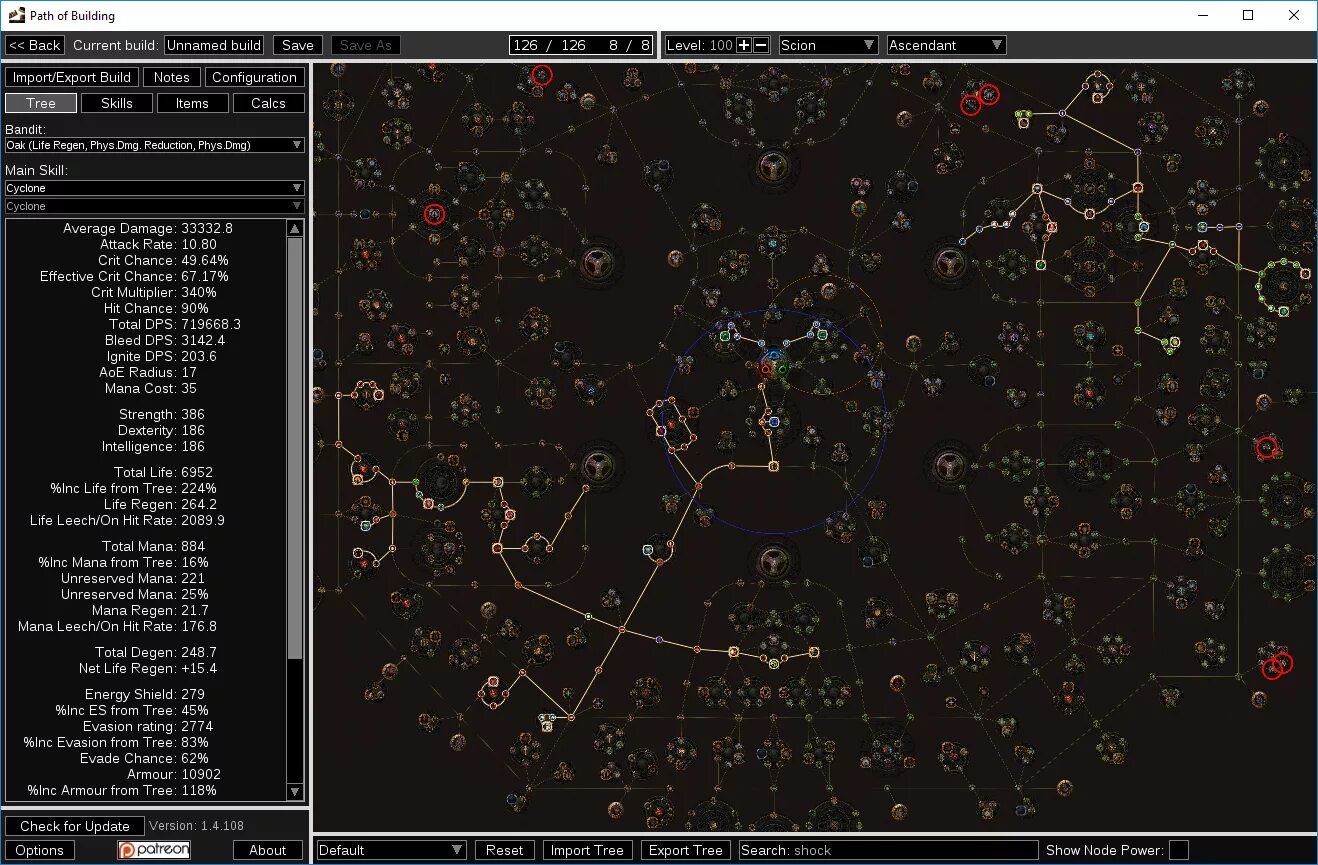Click the lower-left large class start emblem
The image size is (1318, 865).
(x=597, y=465)
